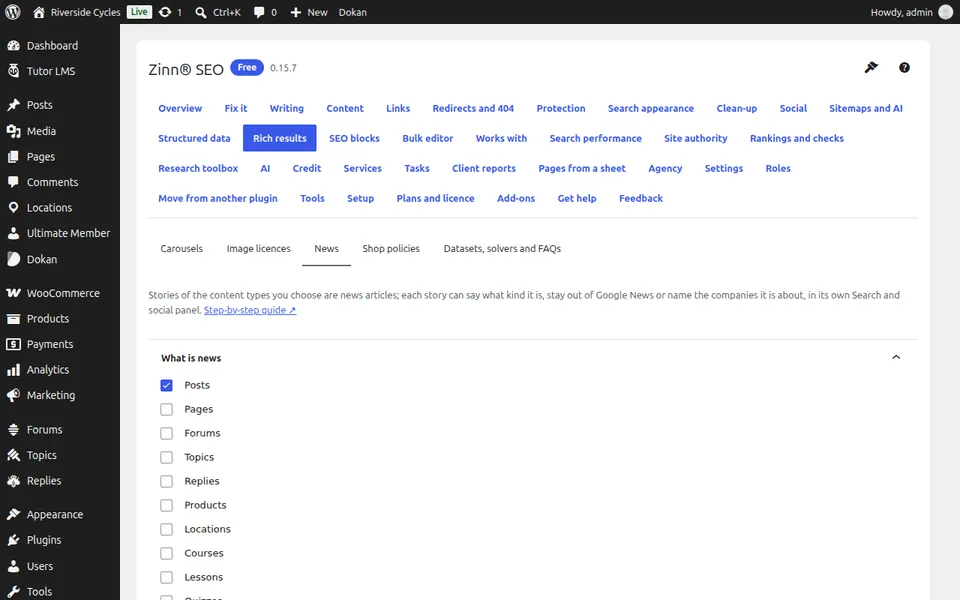Screen dimensions: 960x600
Task: Open the Plans and licence link
Action: (435, 198)
